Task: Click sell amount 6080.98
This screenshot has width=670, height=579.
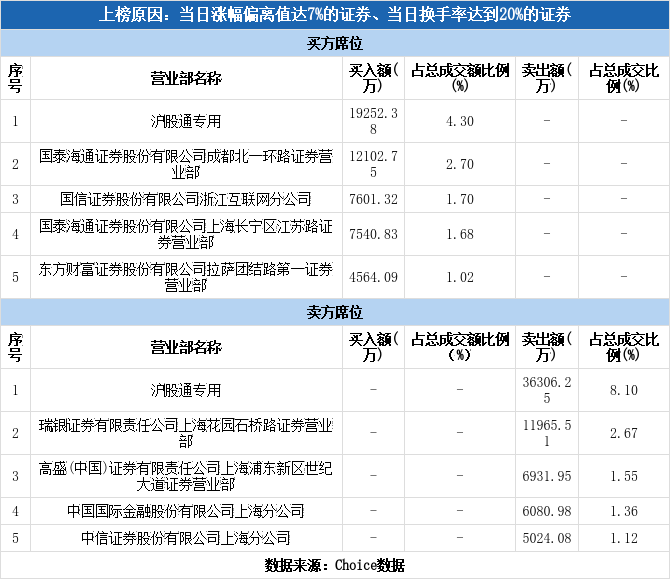Action: click(547, 511)
